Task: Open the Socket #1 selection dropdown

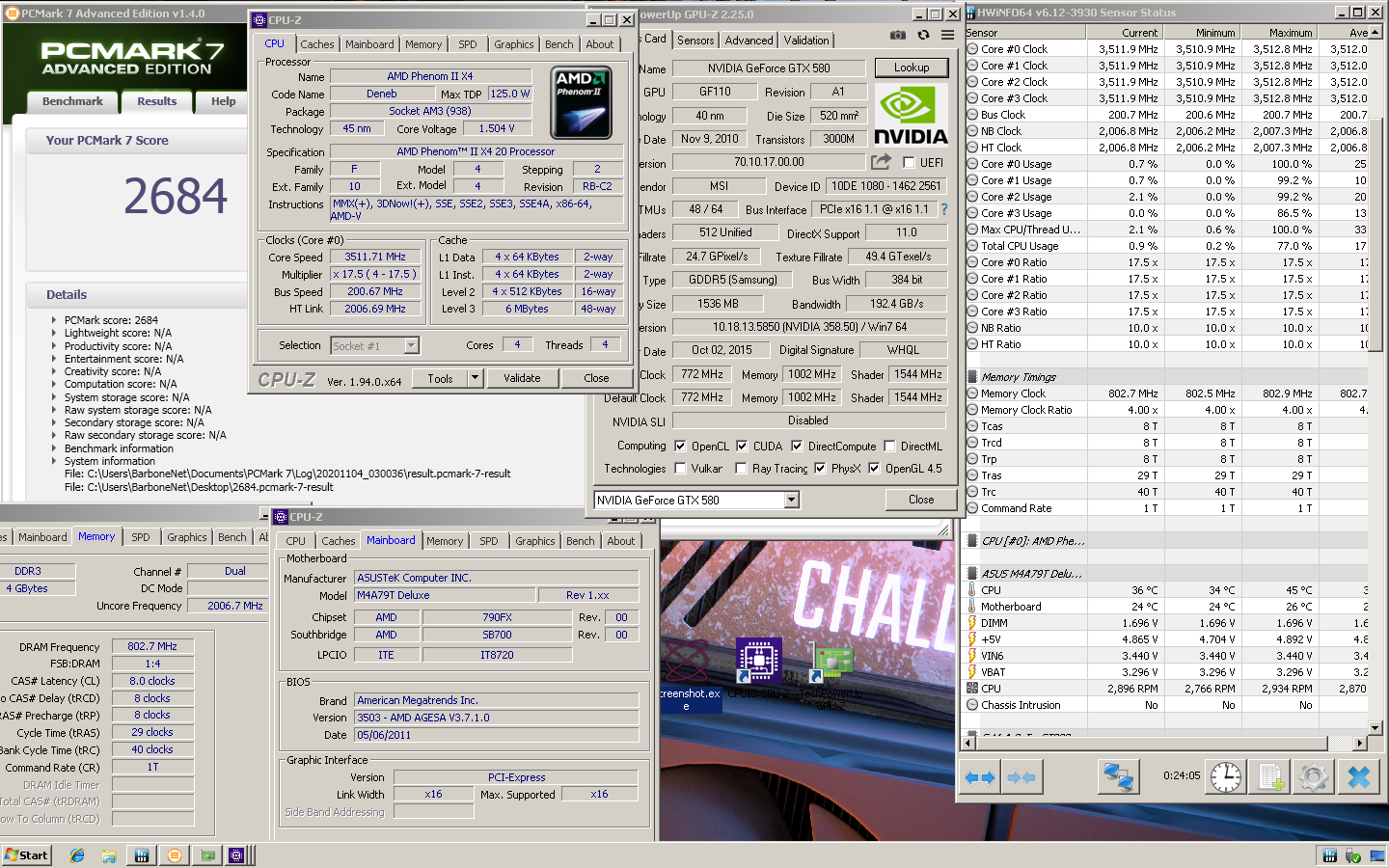Action: [411, 345]
